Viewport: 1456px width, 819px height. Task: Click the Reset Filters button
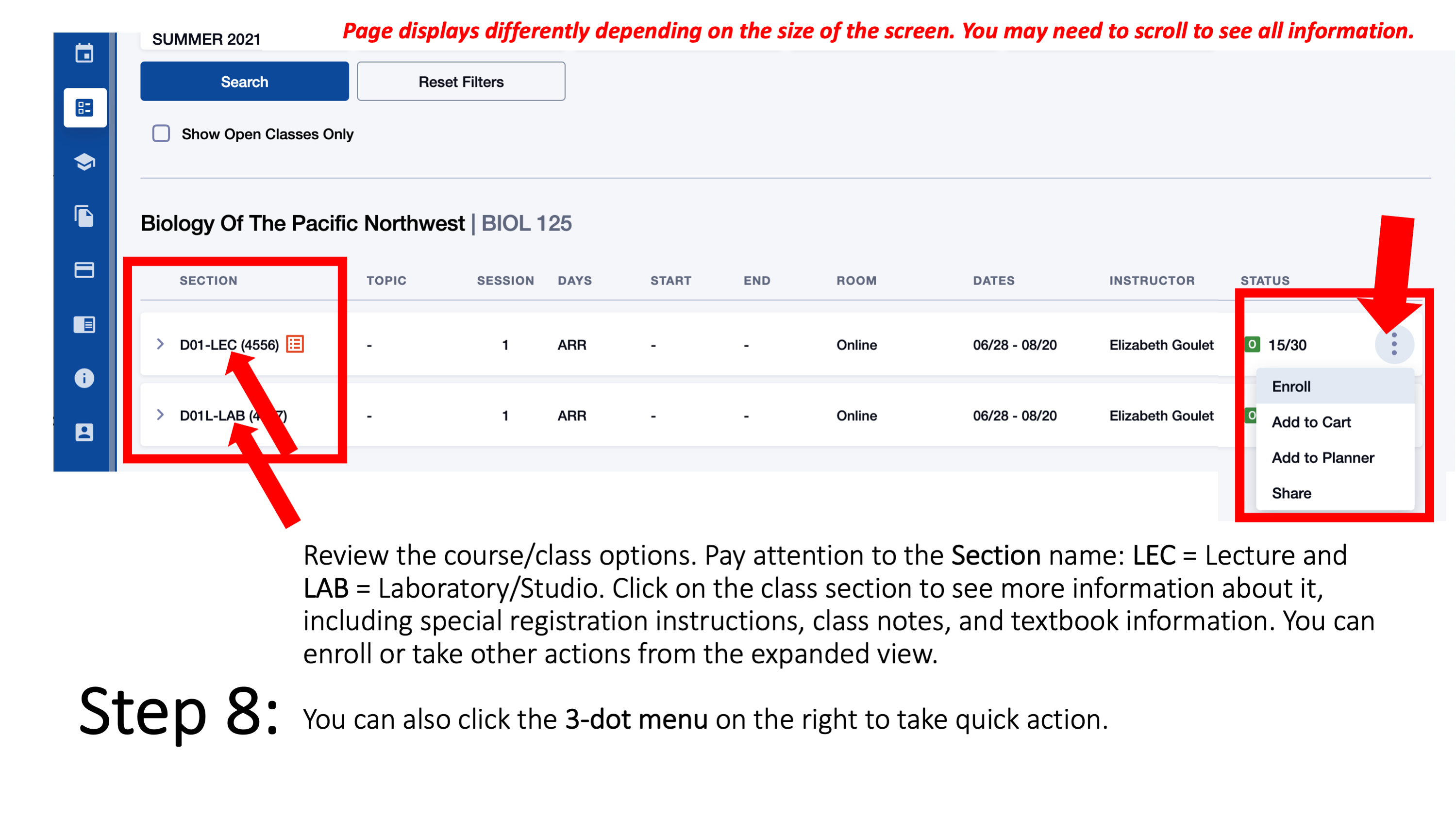[x=461, y=81]
